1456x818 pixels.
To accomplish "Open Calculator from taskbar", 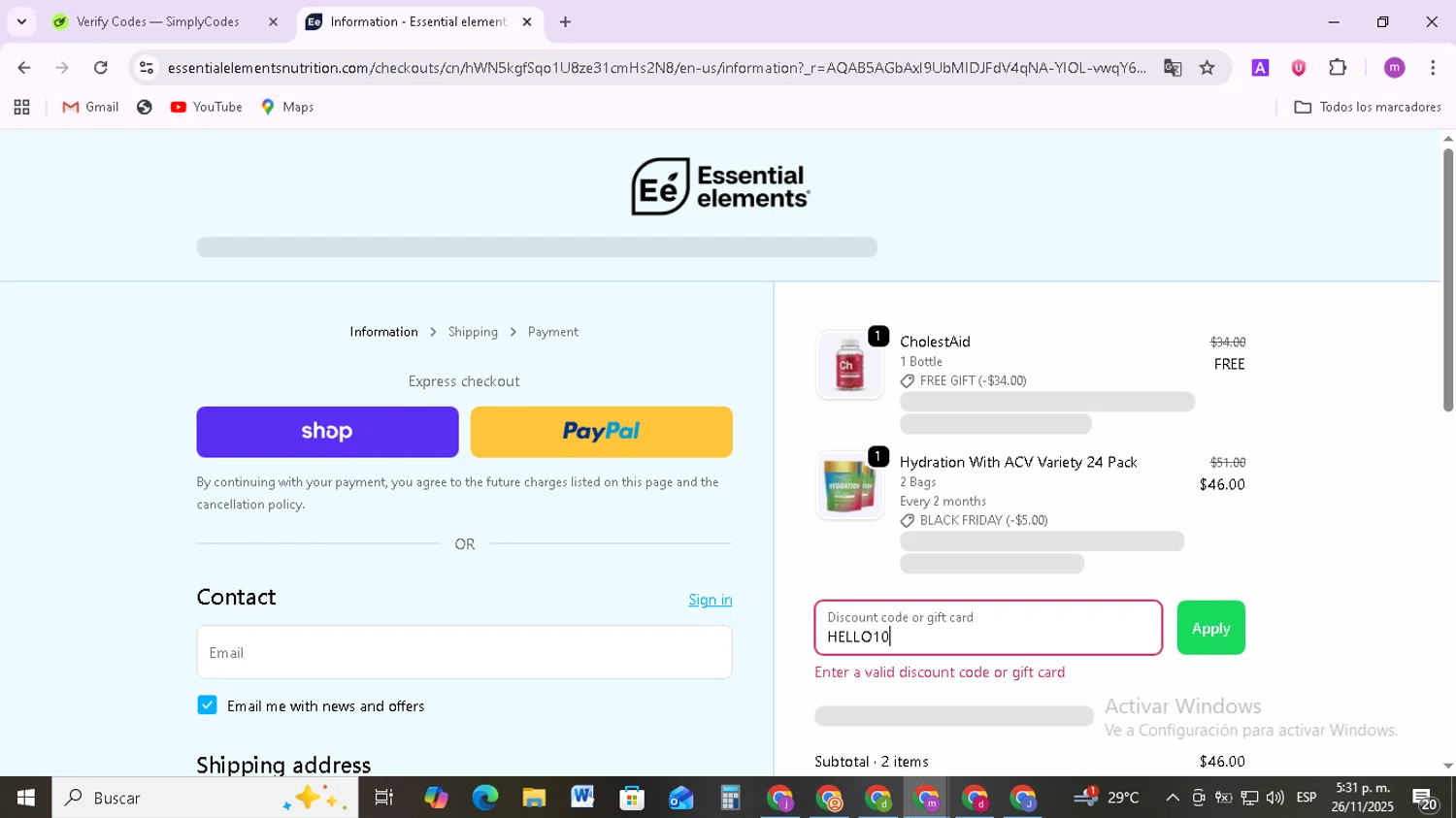I will (x=730, y=798).
